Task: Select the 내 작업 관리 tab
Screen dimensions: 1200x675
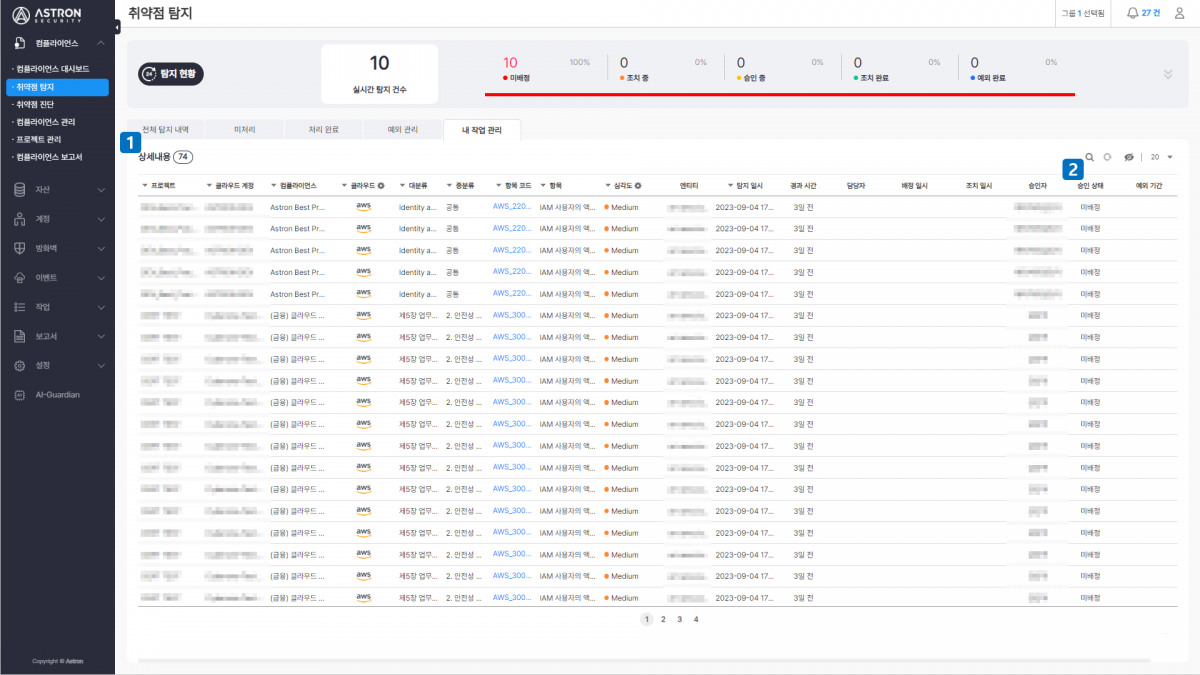Action: pyautogui.click(x=482, y=130)
